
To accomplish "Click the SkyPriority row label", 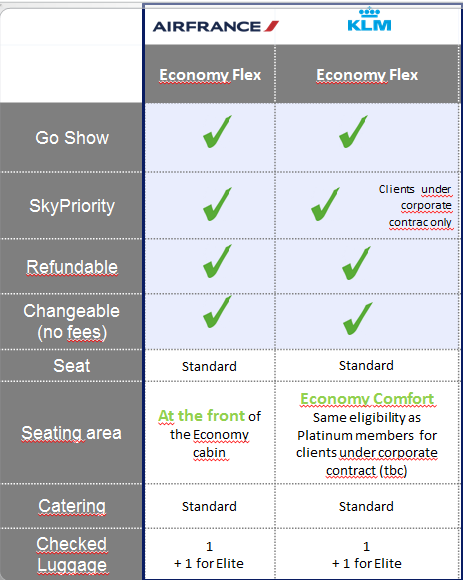I will [72, 206].
